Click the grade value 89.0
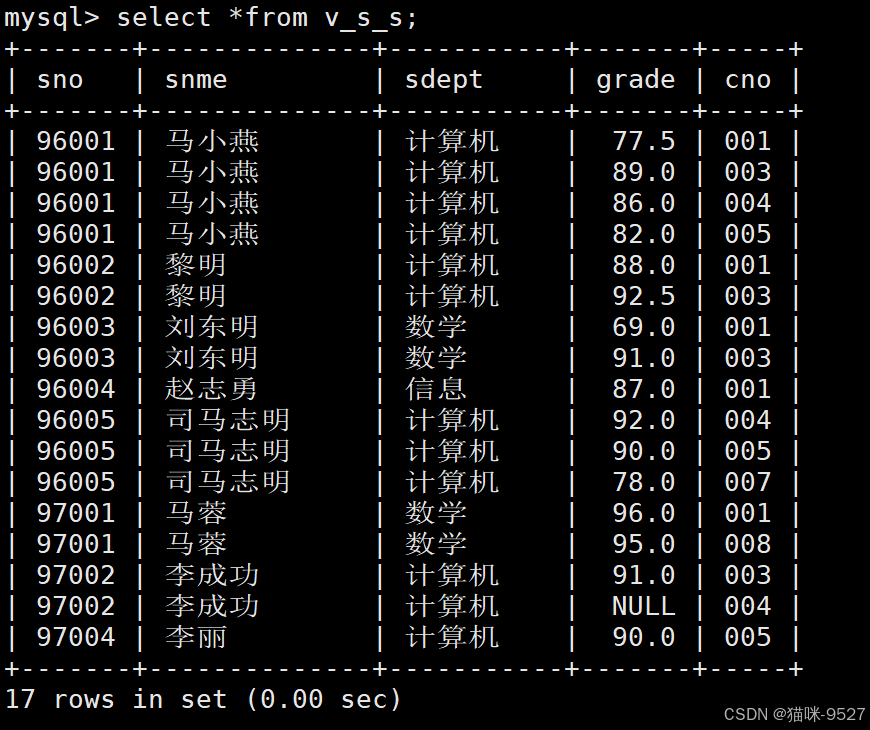This screenshot has height=730, width=870. (x=644, y=173)
